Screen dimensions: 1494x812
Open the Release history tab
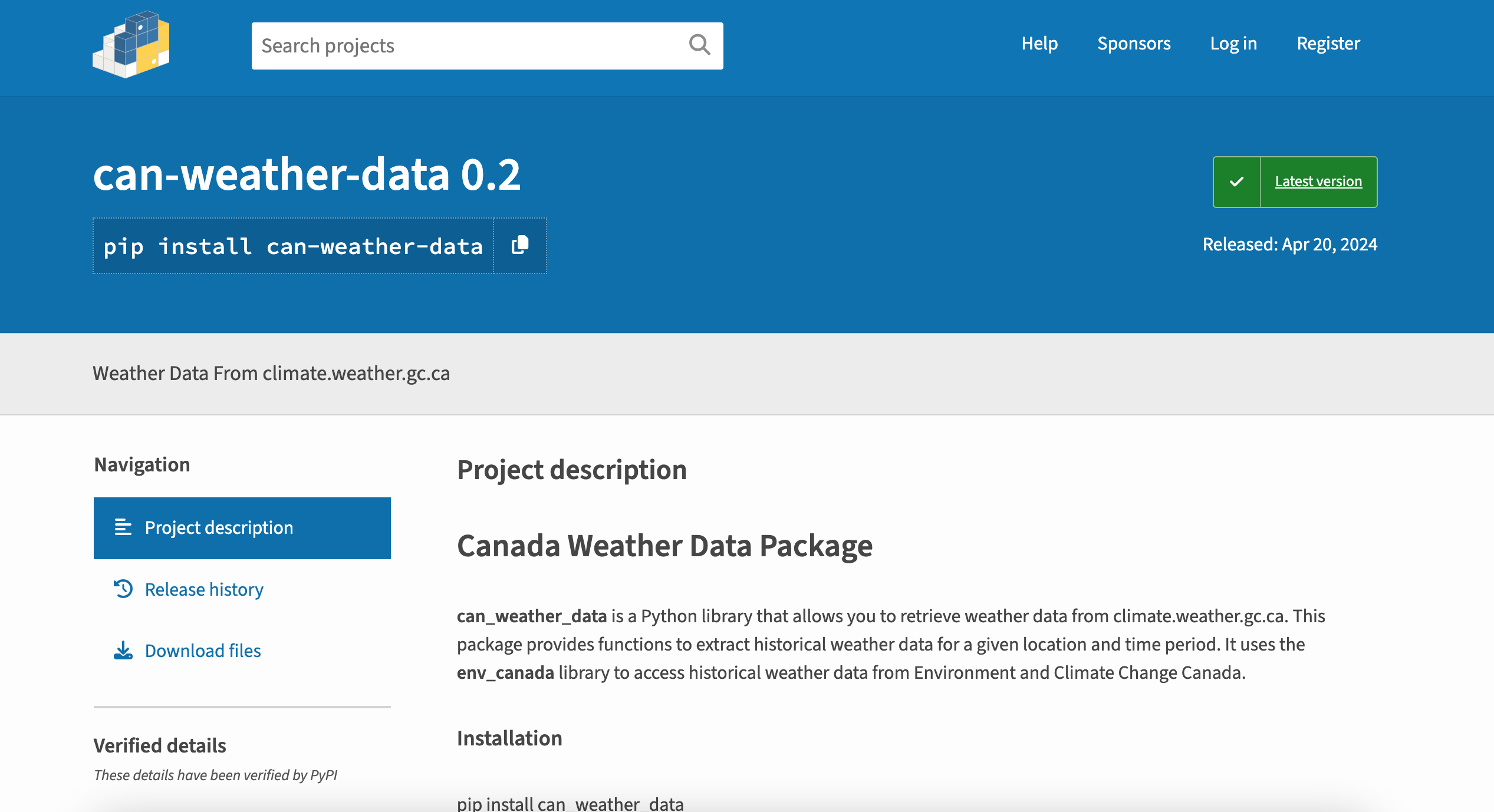click(x=242, y=589)
